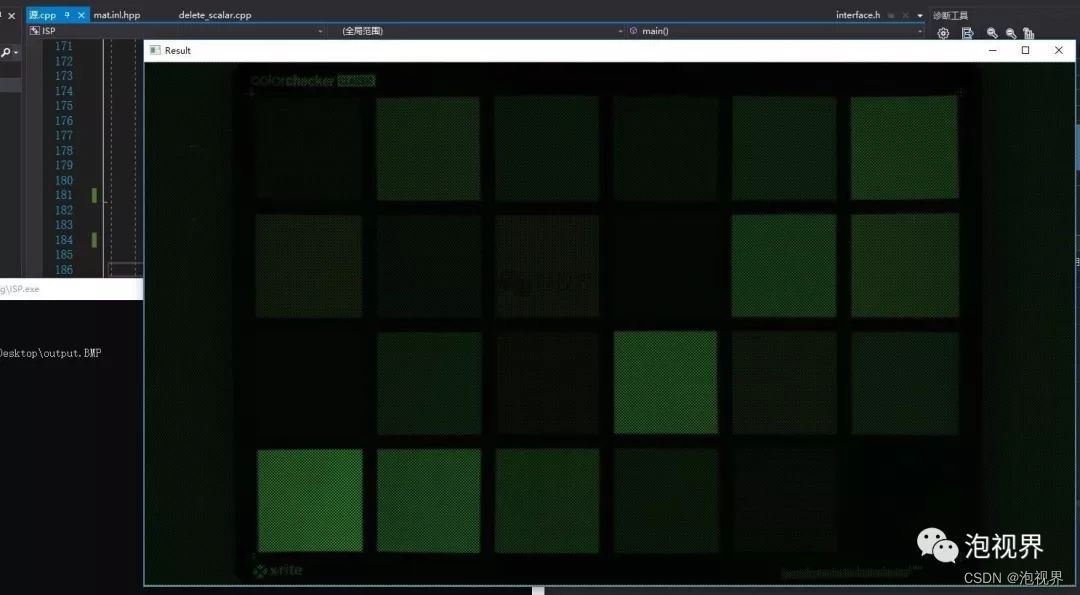Close the 源.cpp tab
Screen dimensions: 1080x595
tap(81, 14)
